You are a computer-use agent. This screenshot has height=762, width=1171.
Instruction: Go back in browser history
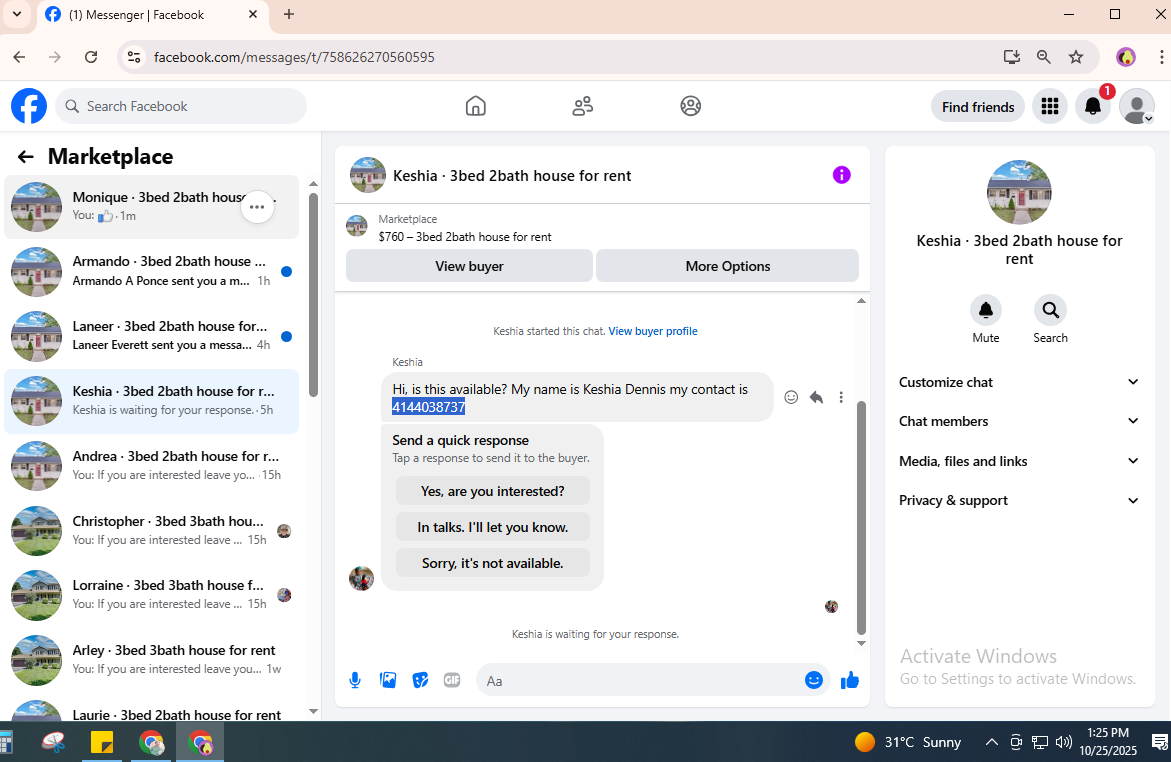(x=19, y=57)
